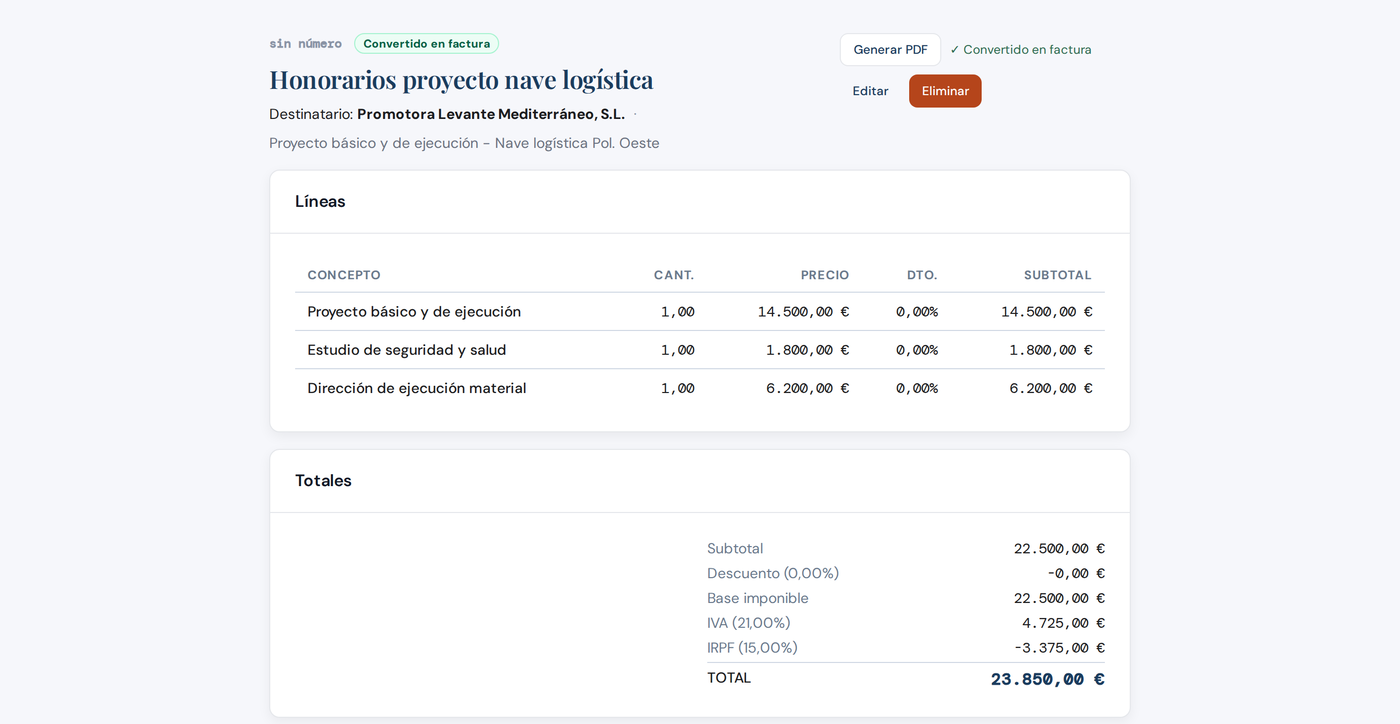Click subtotal 14.500,00 € of Proyecto básico row
The width and height of the screenshot is (1400, 724).
coord(1047,312)
